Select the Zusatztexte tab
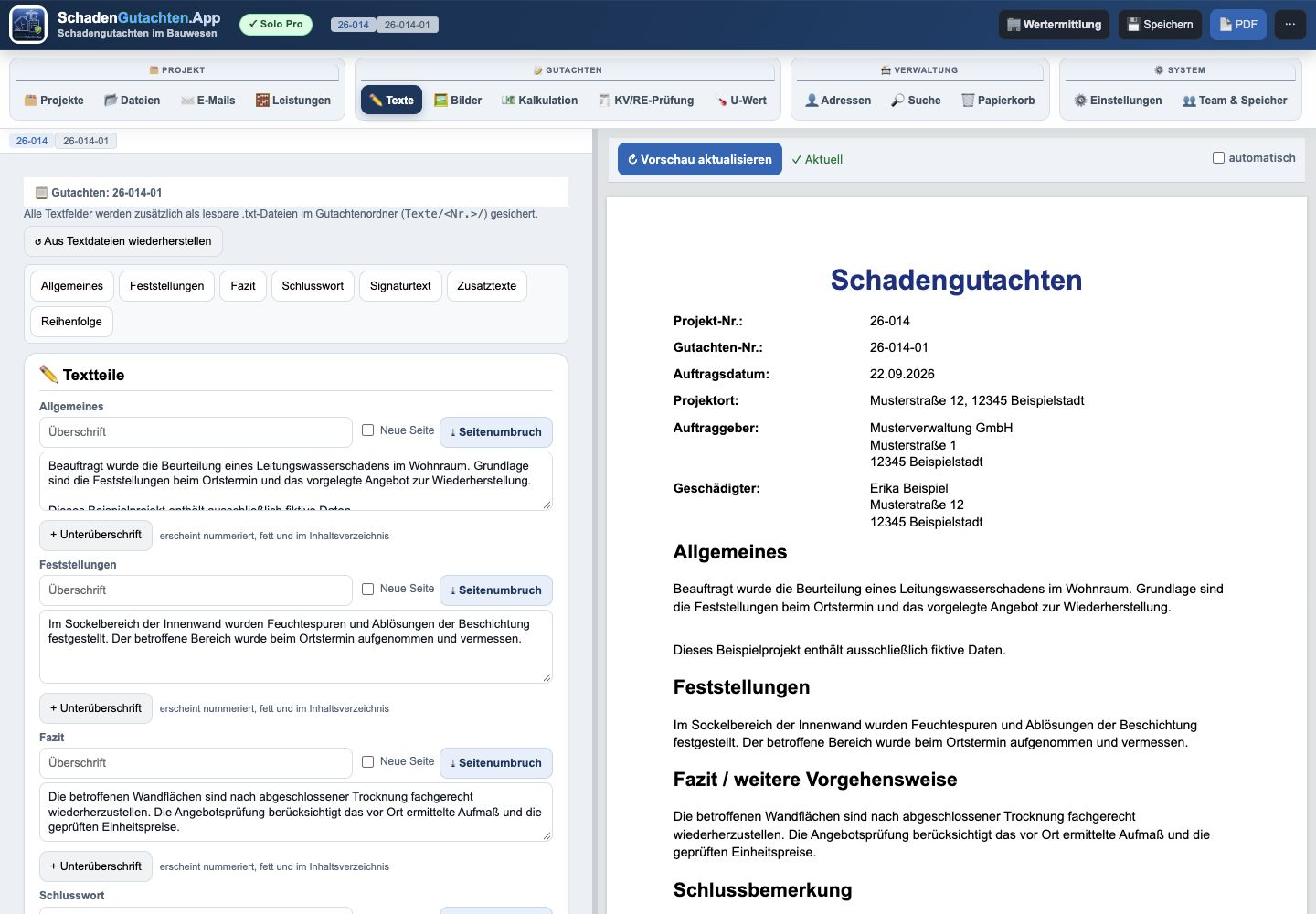The width and height of the screenshot is (1316, 914). pos(487,286)
